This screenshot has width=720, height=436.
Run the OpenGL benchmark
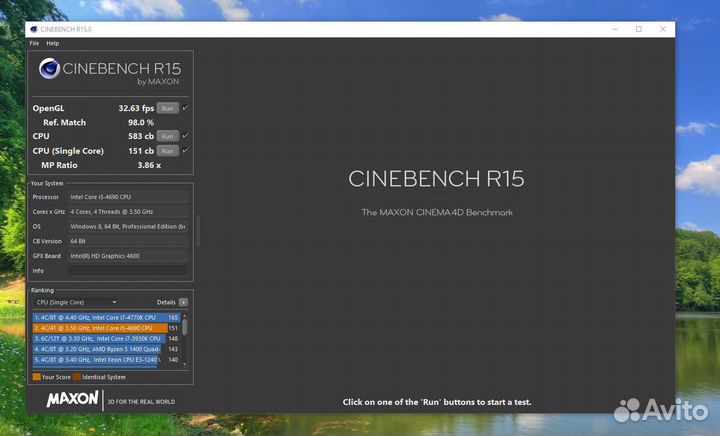(168, 108)
